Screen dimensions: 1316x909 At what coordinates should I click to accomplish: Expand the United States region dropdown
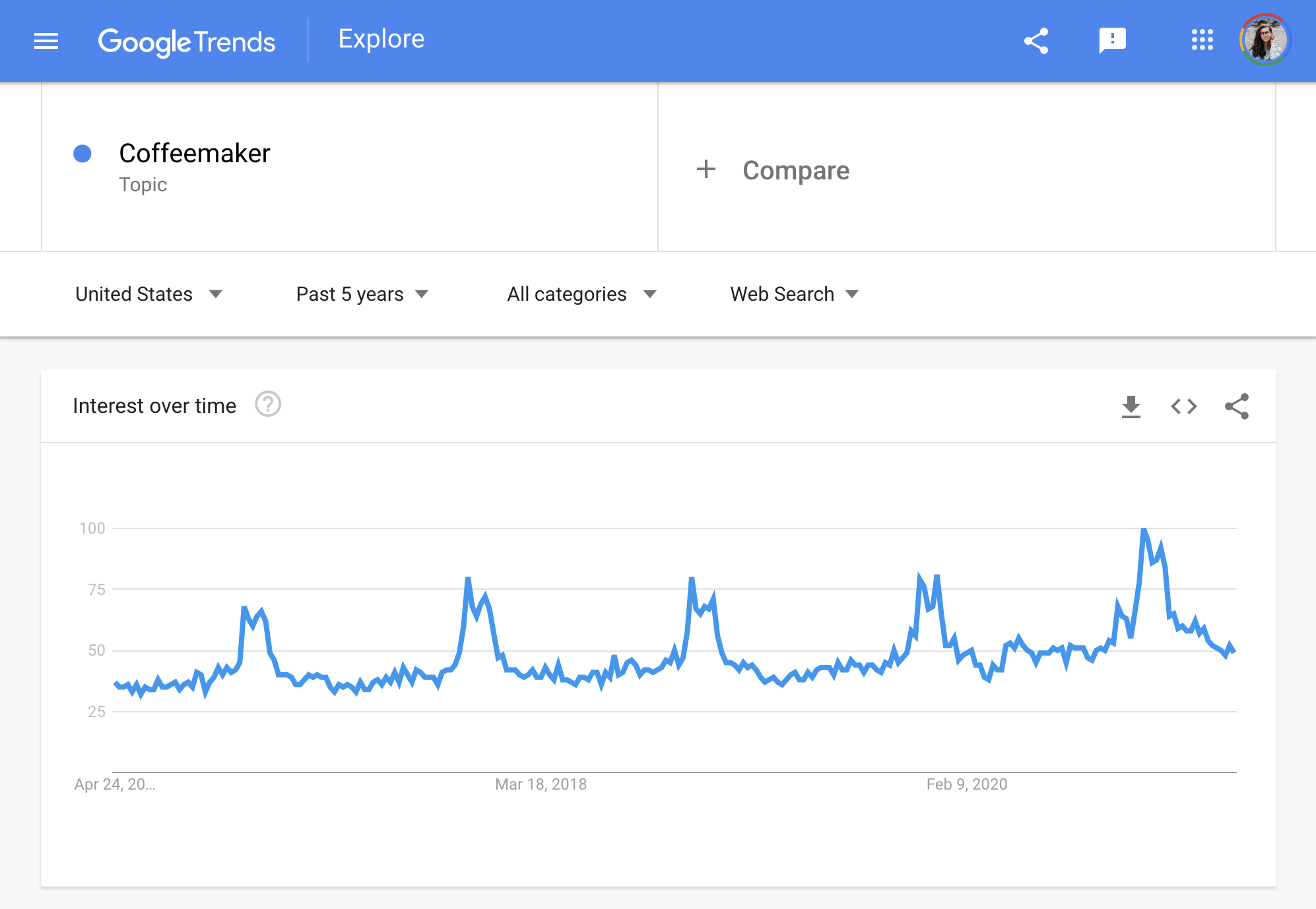pos(148,294)
